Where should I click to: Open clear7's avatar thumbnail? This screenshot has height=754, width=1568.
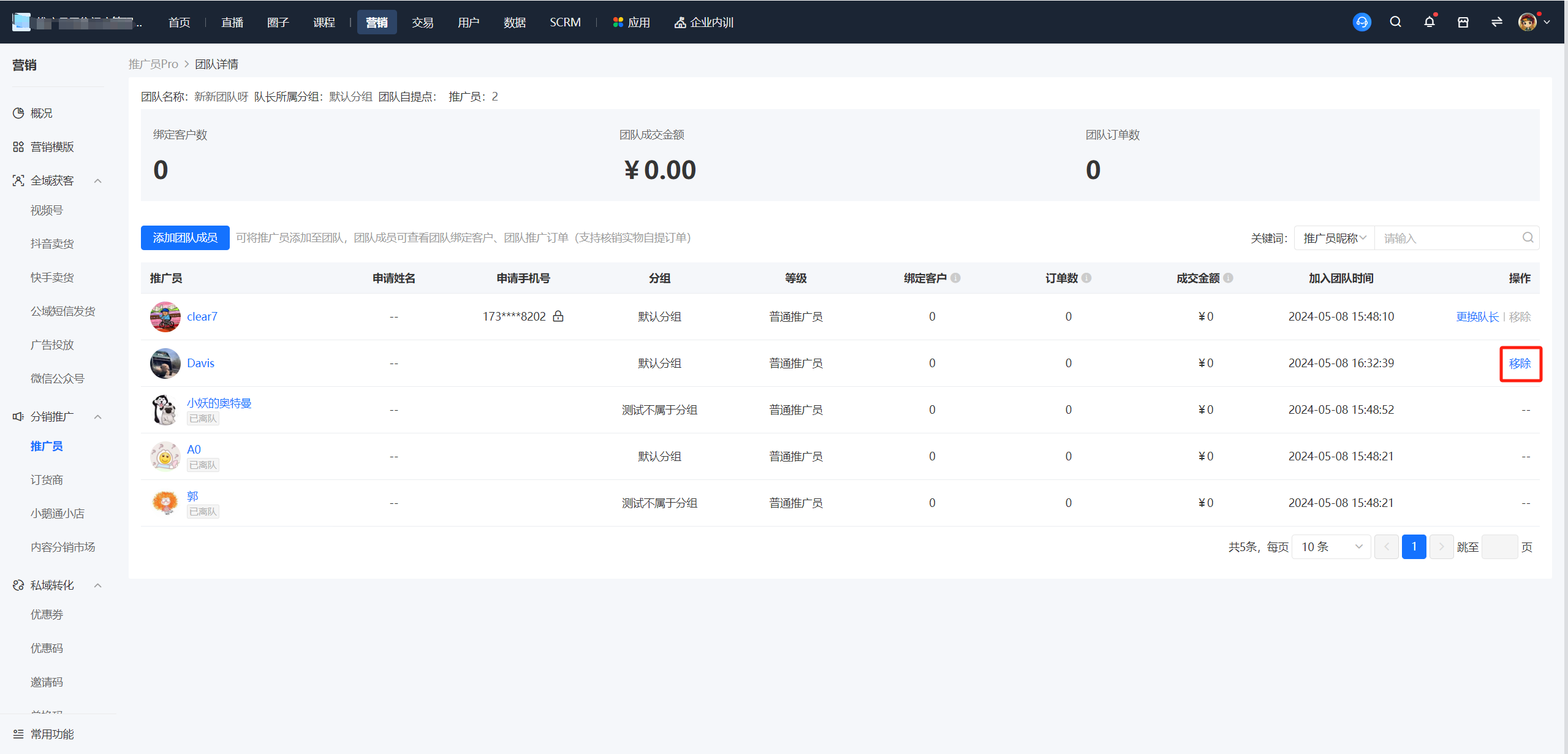coord(165,316)
